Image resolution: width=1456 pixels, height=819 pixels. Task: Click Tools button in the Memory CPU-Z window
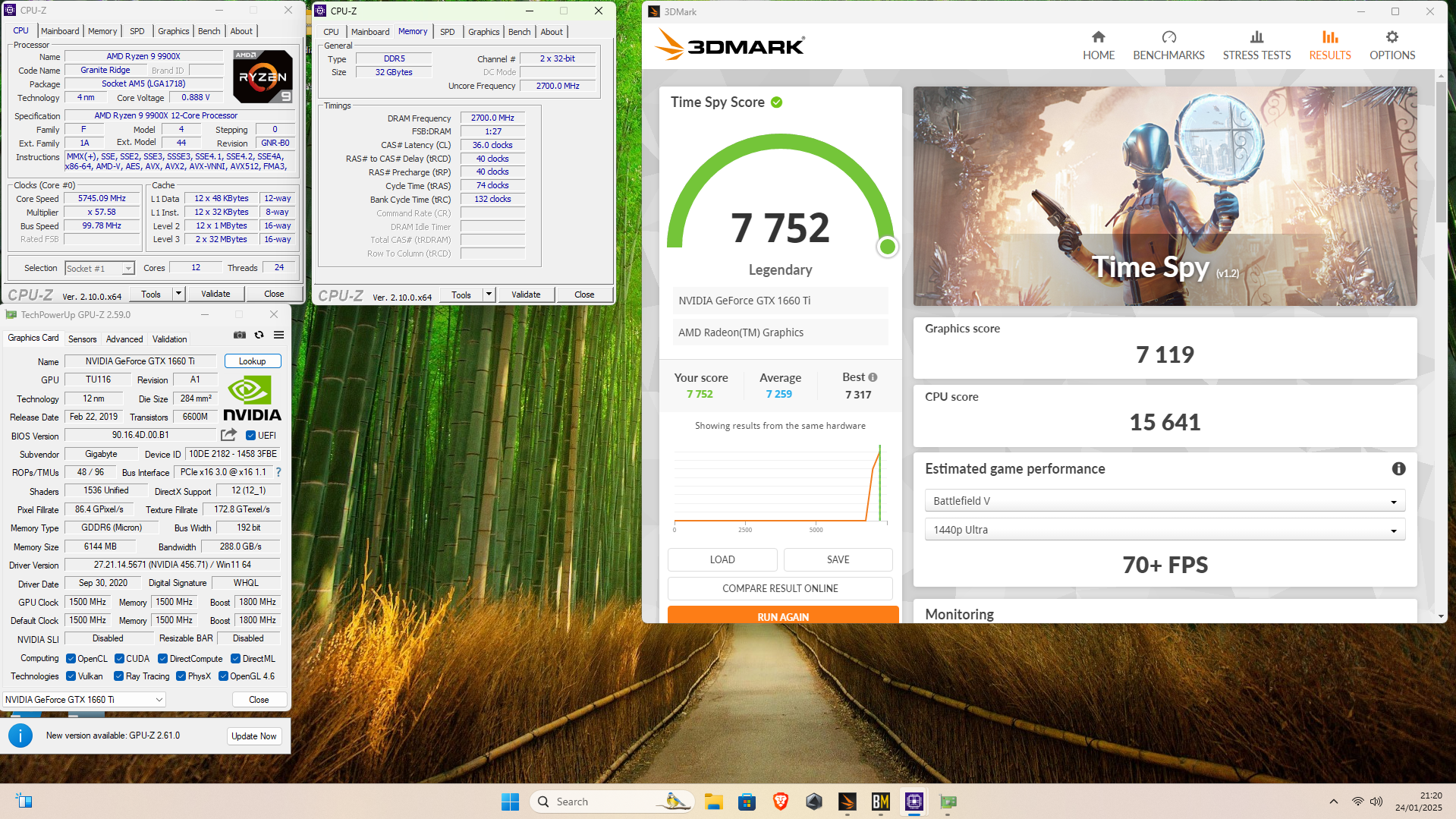(461, 295)
